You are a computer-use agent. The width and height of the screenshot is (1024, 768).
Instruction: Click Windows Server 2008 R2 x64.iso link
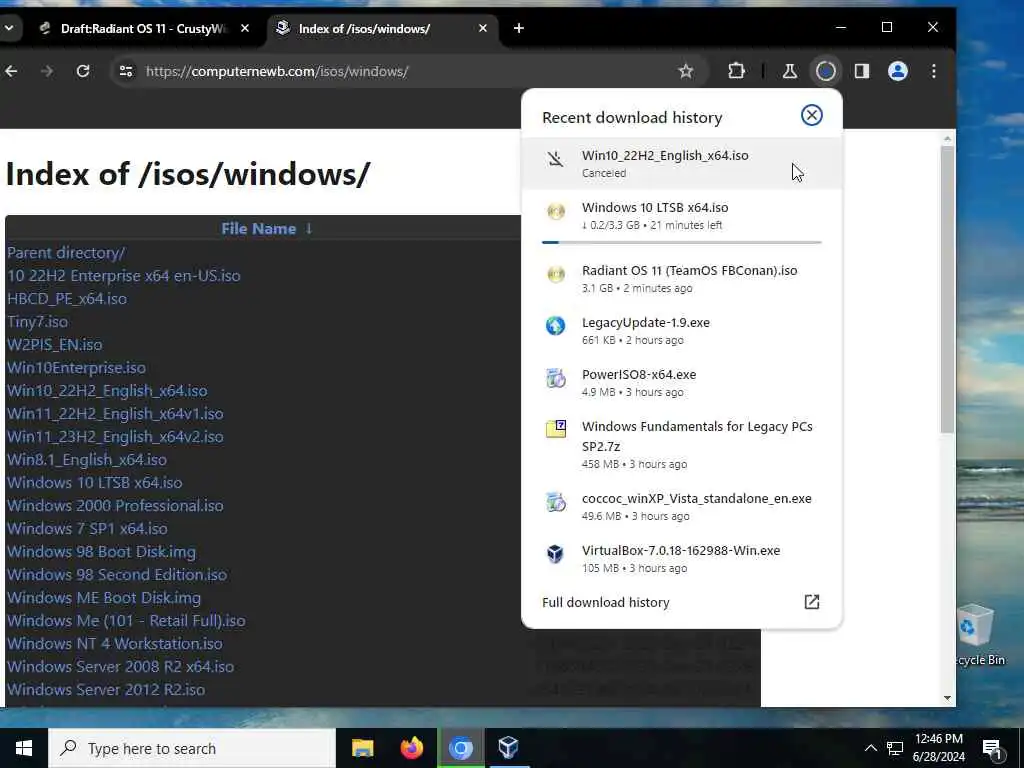(120, 667)
